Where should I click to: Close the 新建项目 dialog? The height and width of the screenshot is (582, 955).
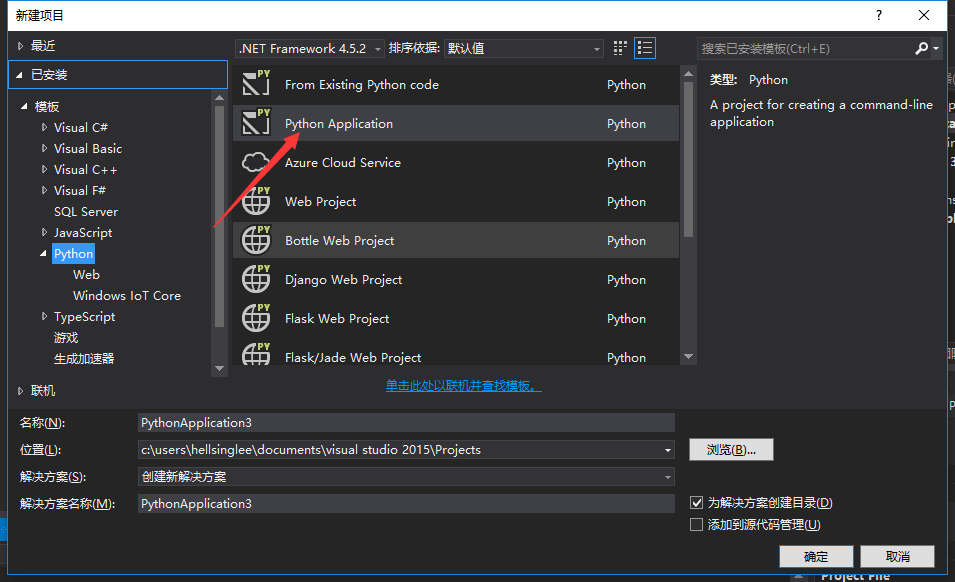point(924,15)
